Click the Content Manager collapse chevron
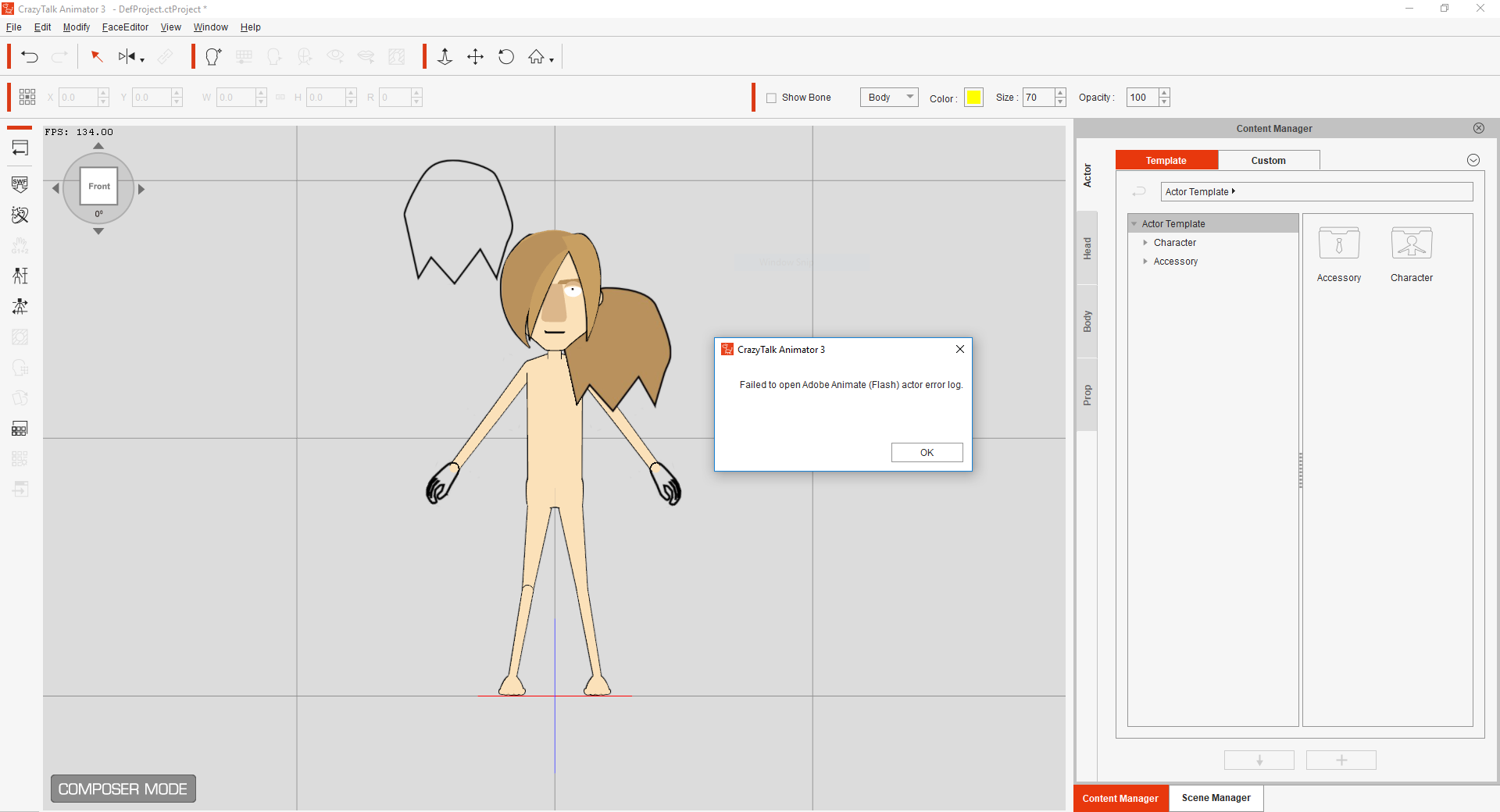This screenshot has width=1500, height=812. pos(1473,160)
